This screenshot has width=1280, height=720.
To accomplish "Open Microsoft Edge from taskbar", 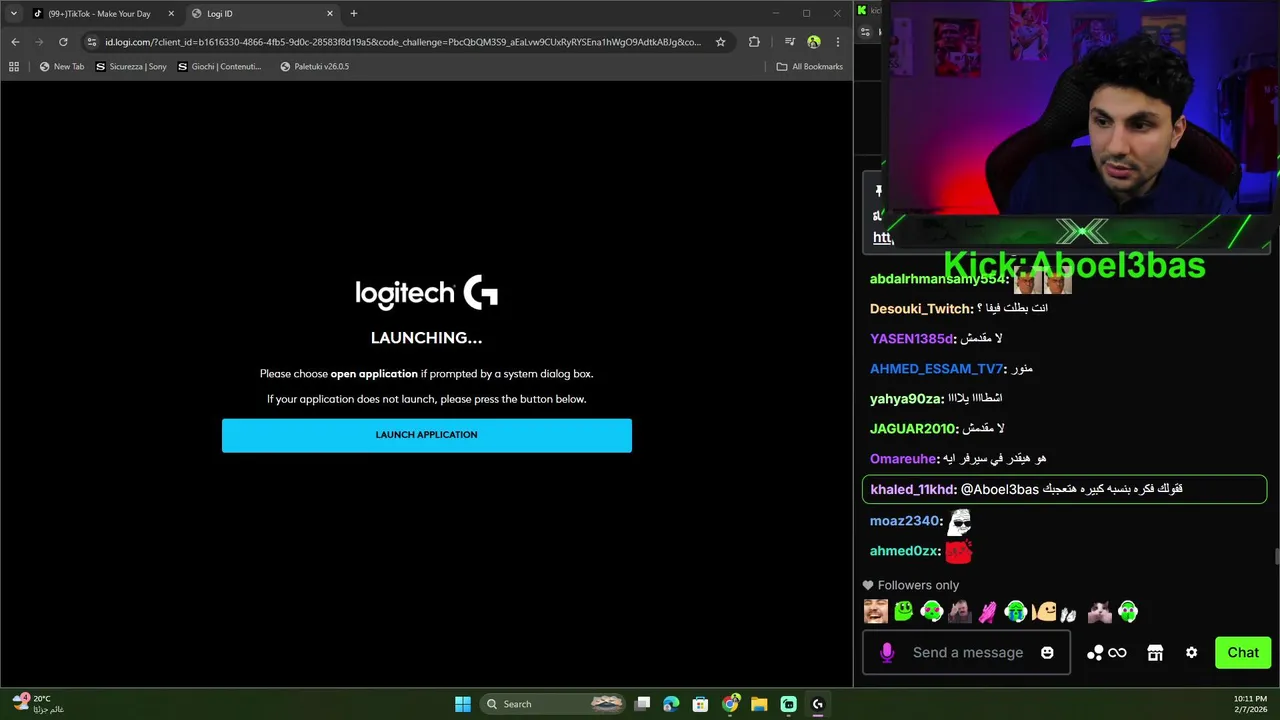I will click(x=671, y=704).
